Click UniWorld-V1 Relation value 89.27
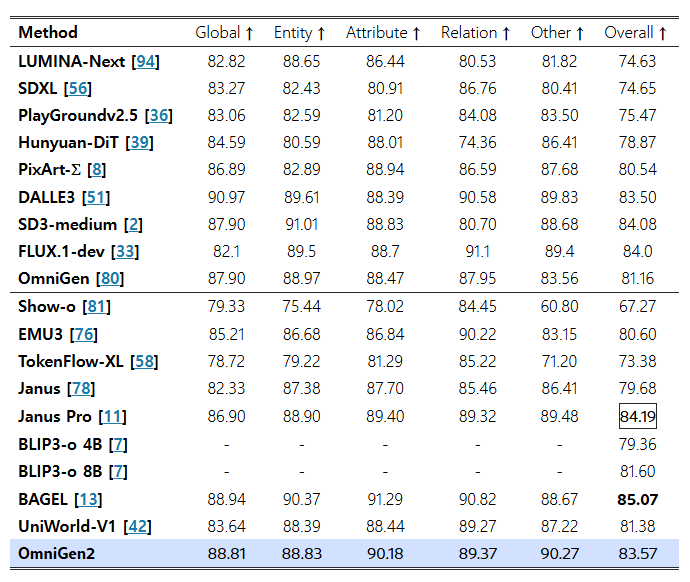The height and width of the screenshot is (582, 690). pyautogui.click(x=477, y=526)
